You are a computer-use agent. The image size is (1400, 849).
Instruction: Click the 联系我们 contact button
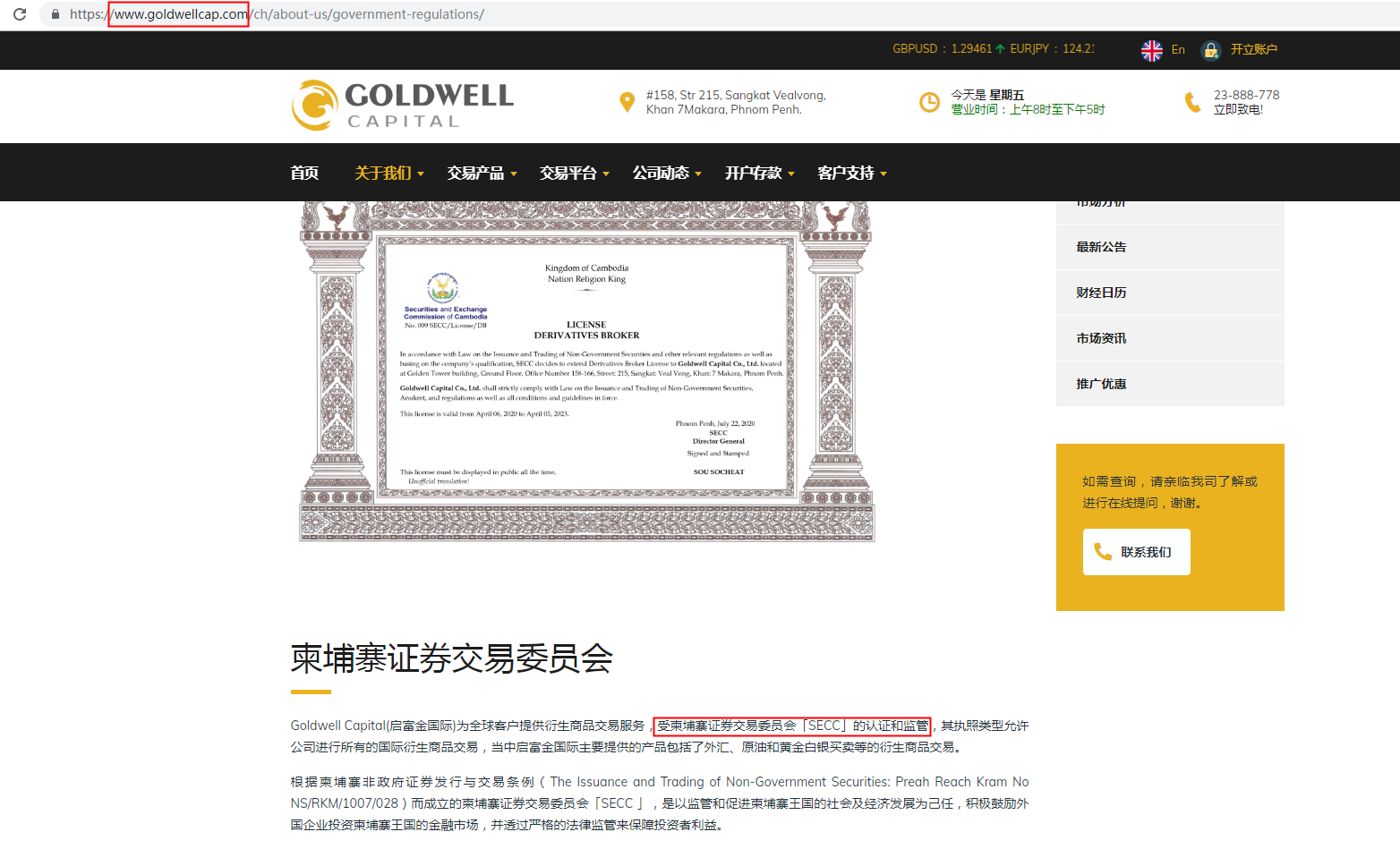coord(1137,552)
